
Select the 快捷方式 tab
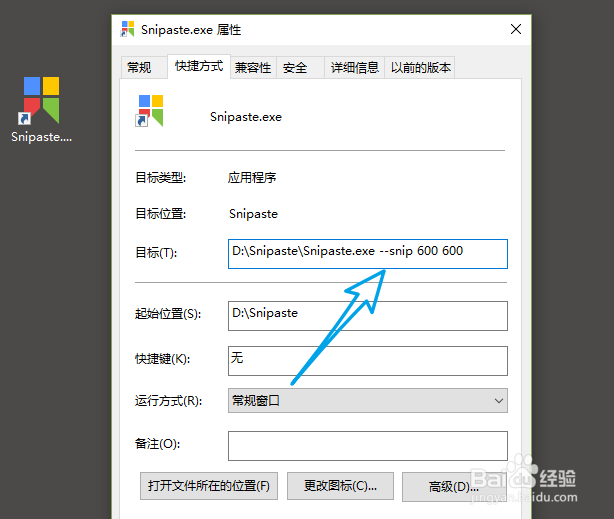pos(199,66)
